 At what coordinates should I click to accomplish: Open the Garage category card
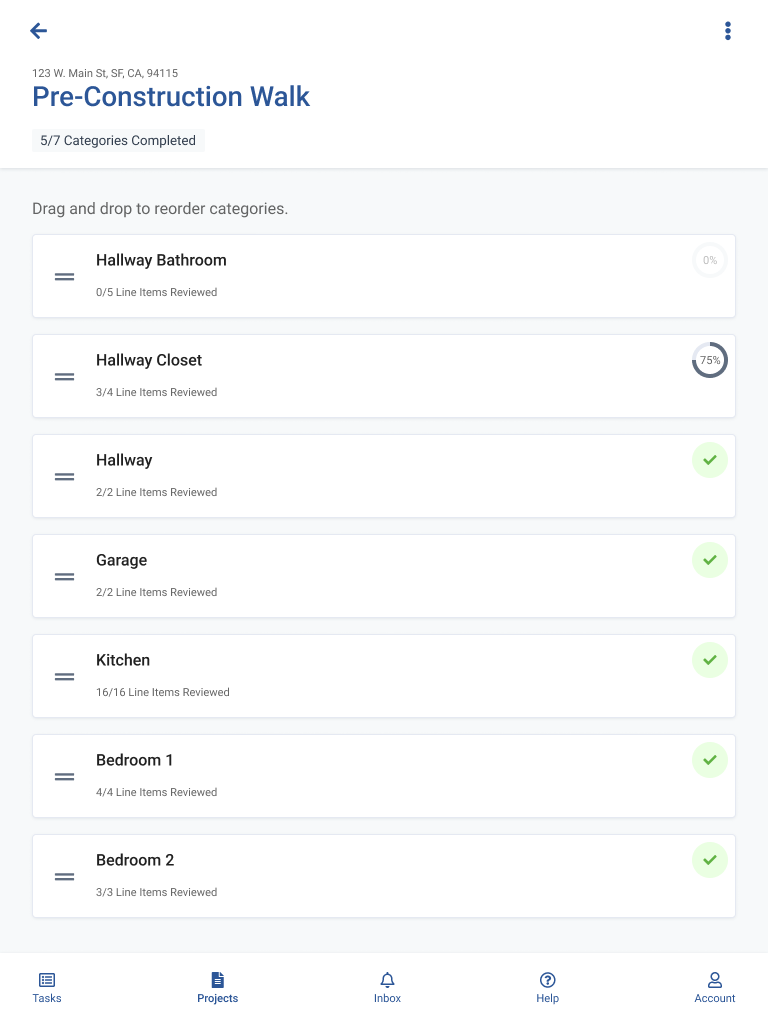click(384, 576)
